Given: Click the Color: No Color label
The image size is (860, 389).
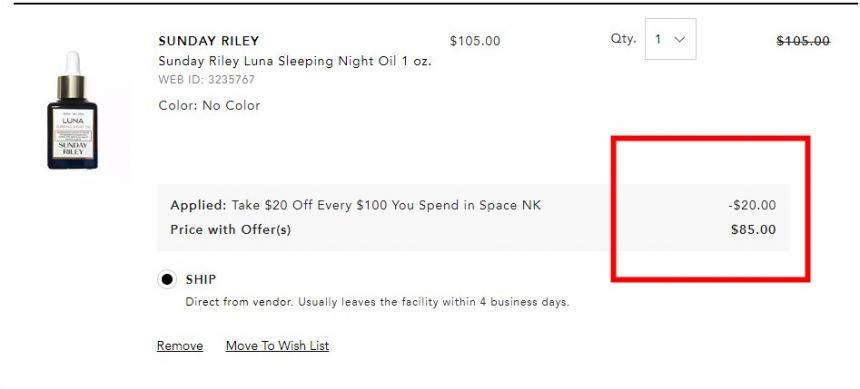Looking at the screenshot, I should pos(210,105).
